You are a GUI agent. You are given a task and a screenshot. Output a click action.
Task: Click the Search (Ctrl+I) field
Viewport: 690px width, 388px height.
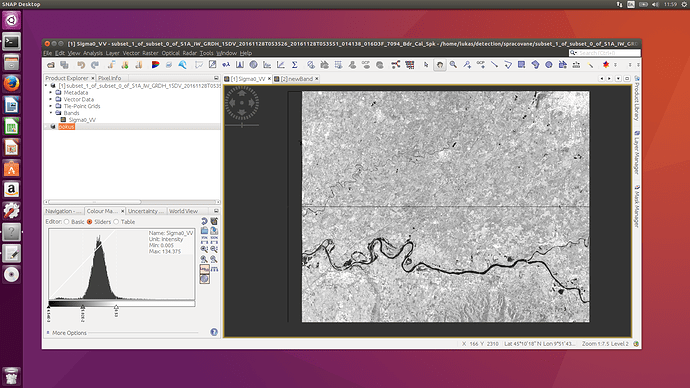click(605, 53)
